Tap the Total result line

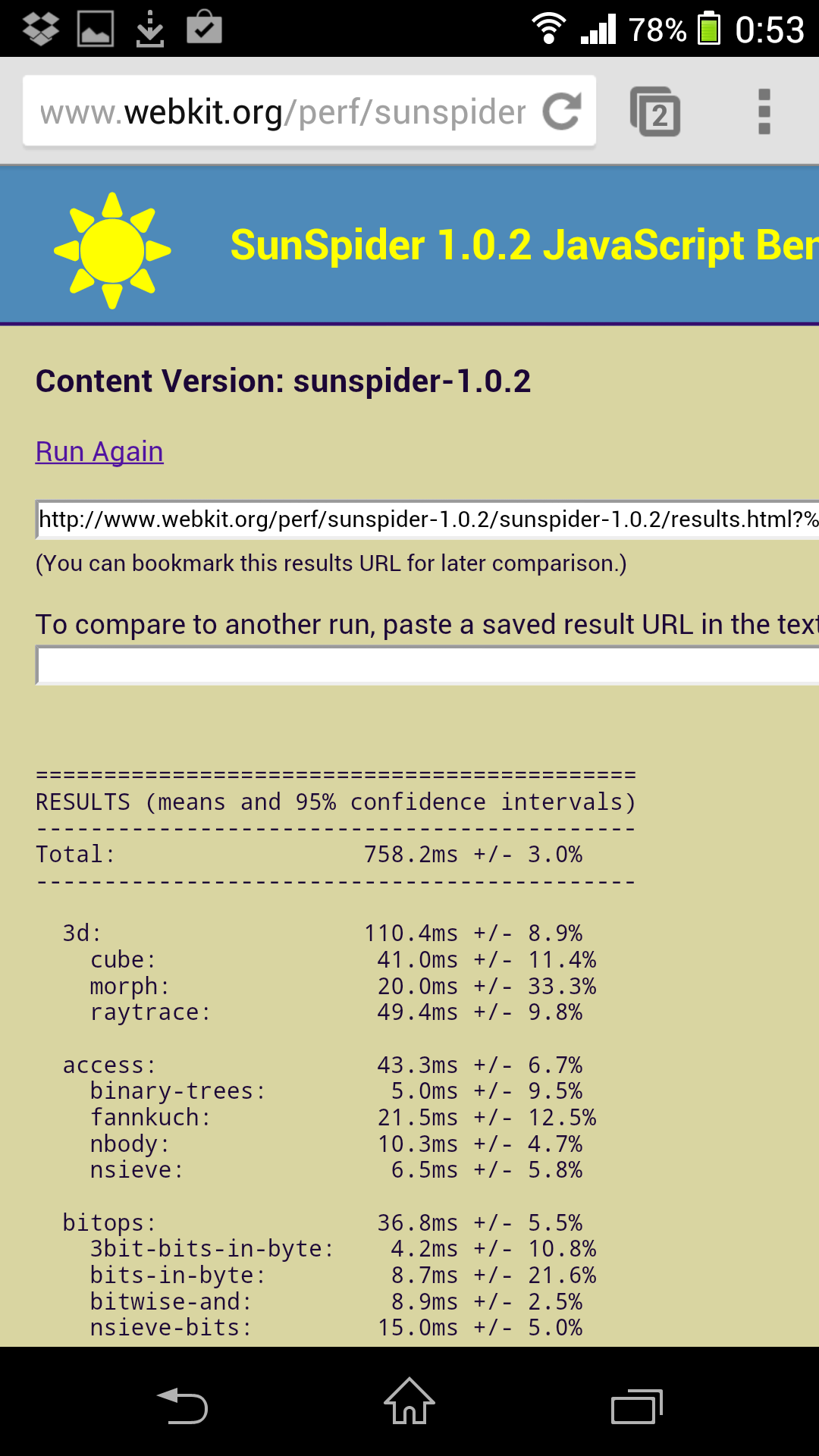pos(309,855)
